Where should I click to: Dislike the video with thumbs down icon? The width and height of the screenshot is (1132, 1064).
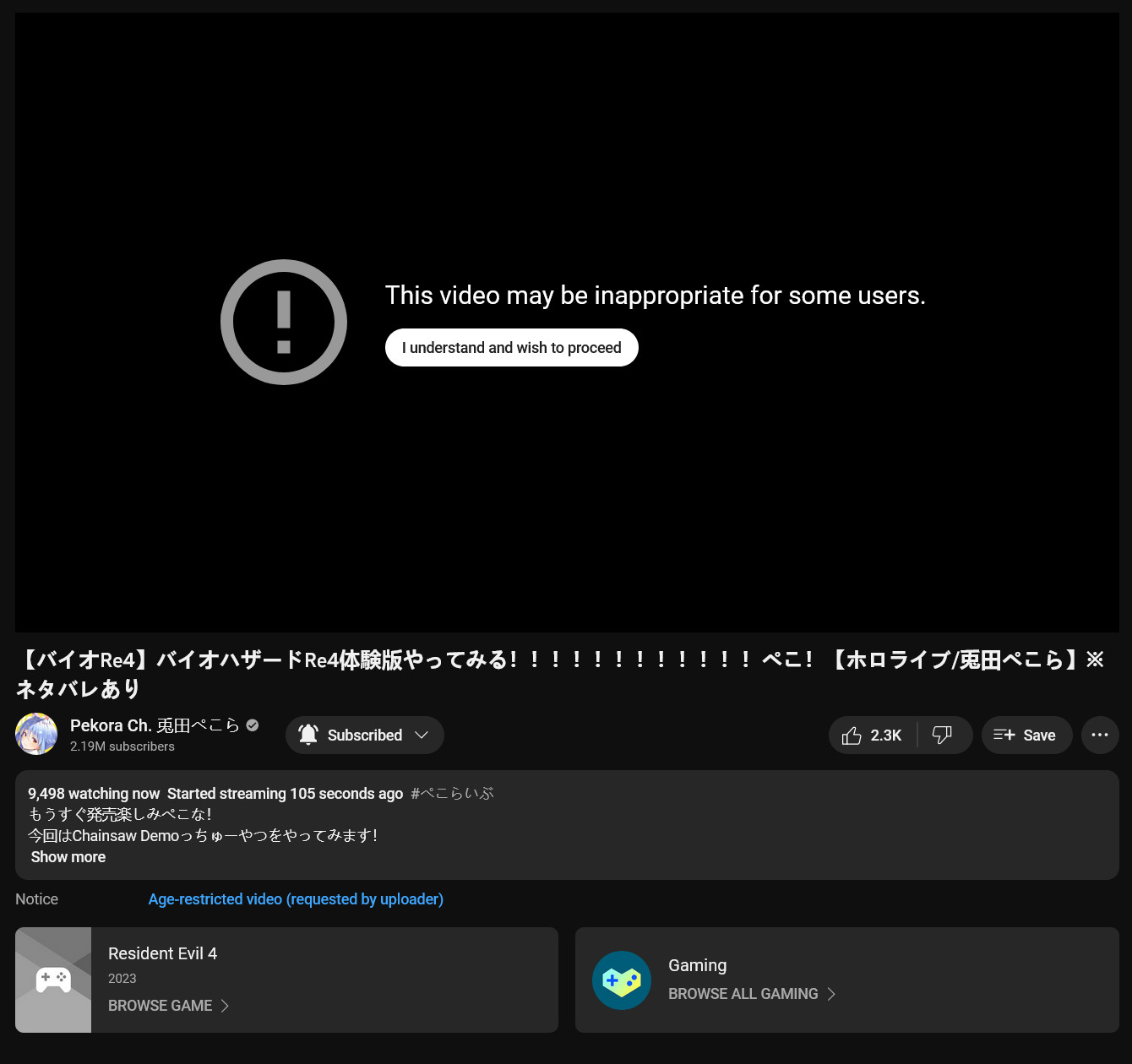[x=942, y=735]
